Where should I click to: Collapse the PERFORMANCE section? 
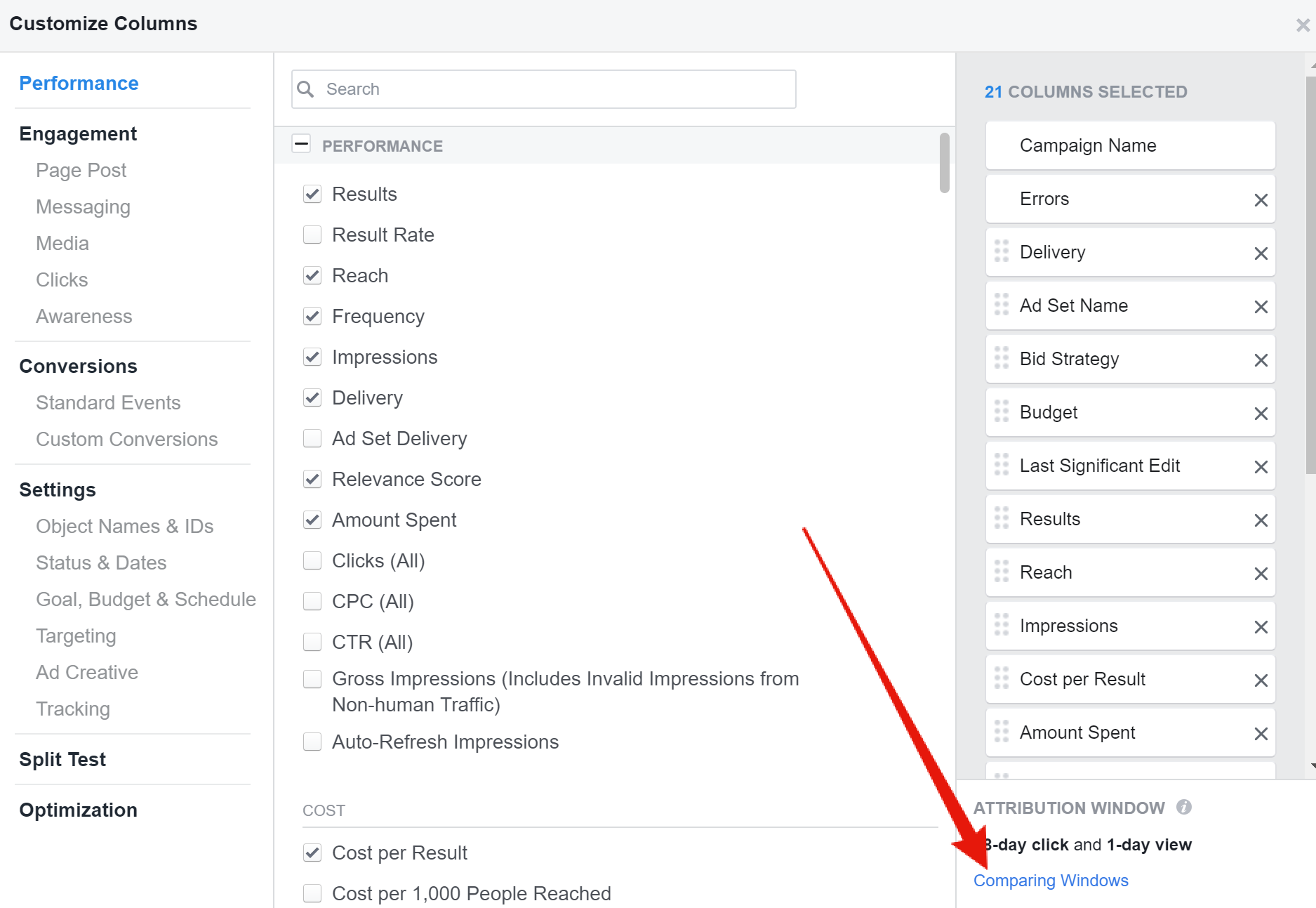(301, 144)
